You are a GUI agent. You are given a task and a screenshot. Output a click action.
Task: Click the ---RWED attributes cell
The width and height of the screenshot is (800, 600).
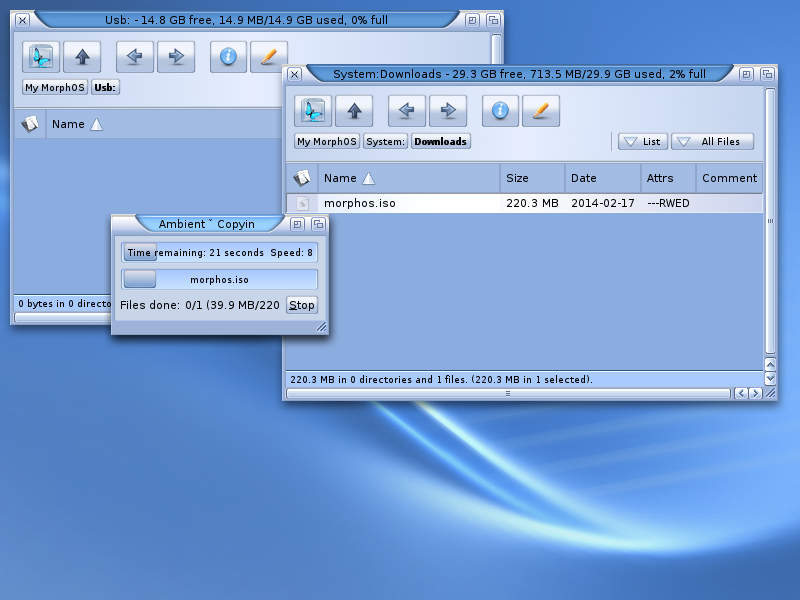(x=668, y=203)
